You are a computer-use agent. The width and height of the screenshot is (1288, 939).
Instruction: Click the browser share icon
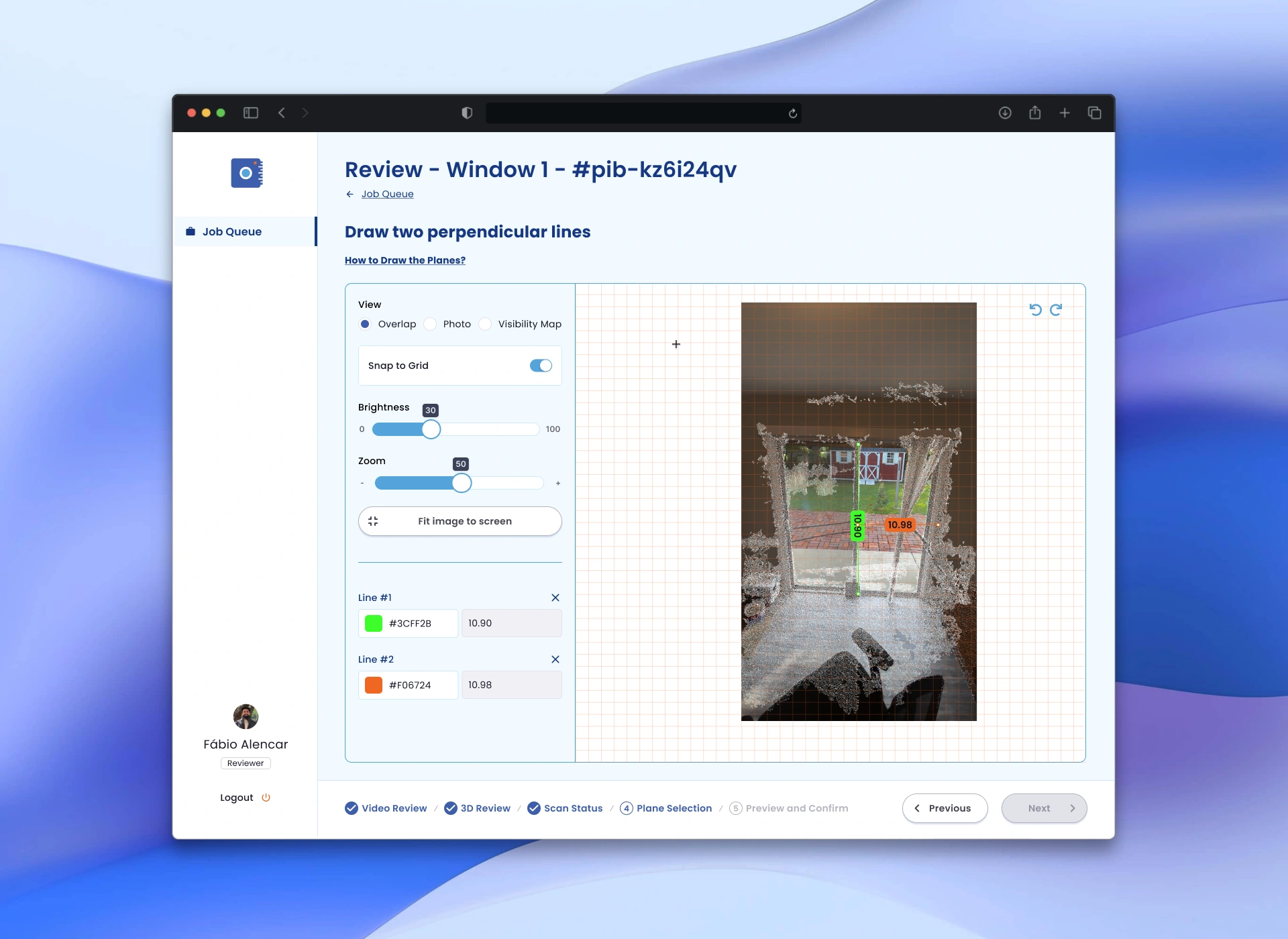1035,113
